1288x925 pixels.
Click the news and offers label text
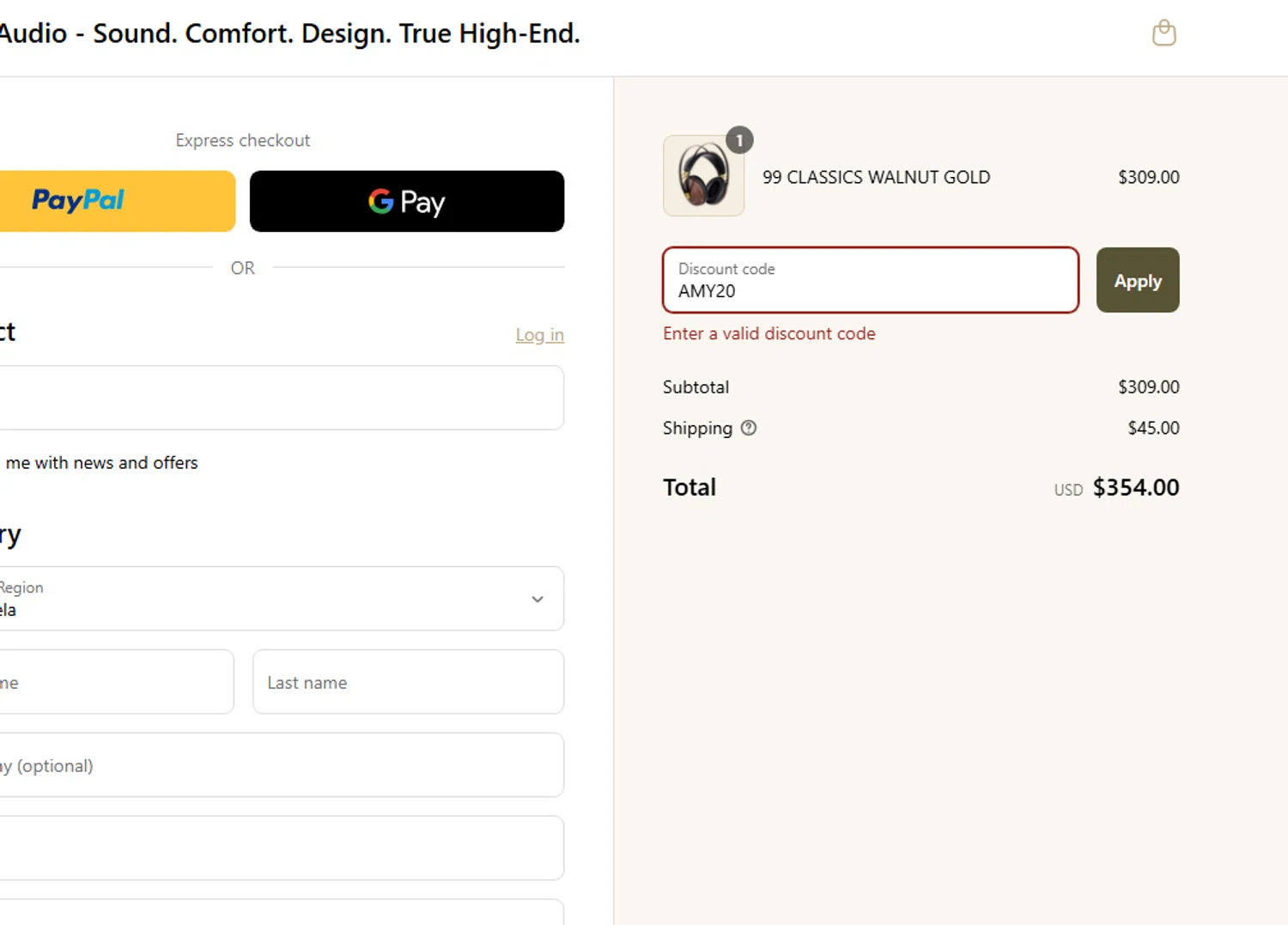101,463
